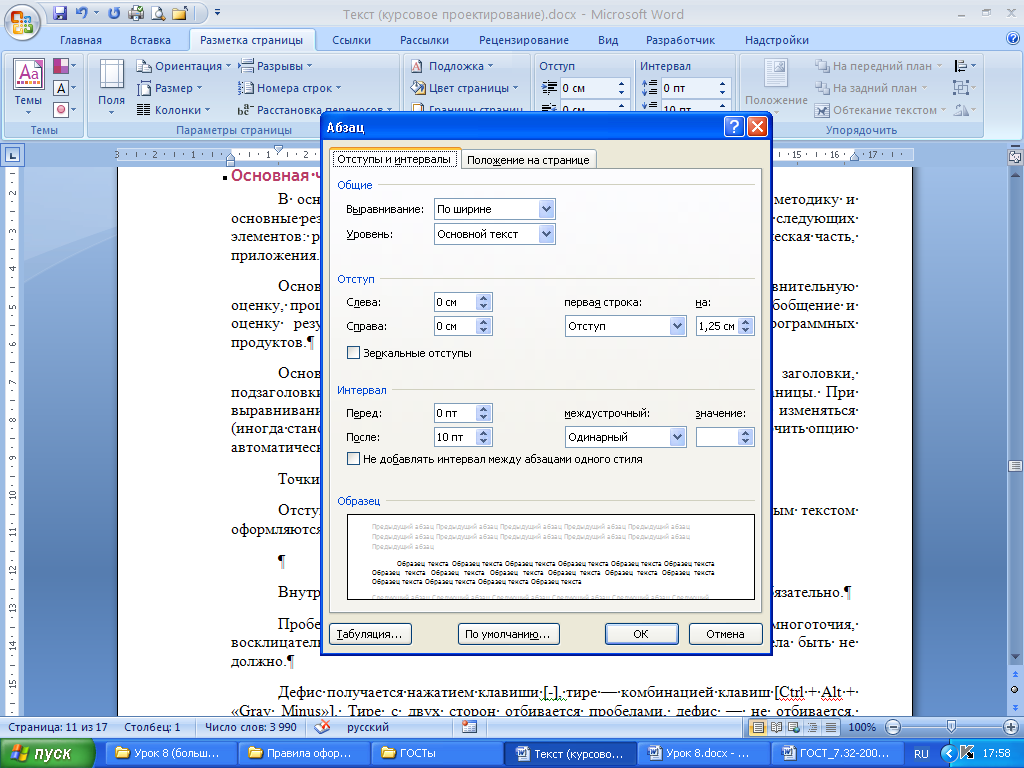This screenshot has width=1024, height=768.
Task: Open print preview icon in quick access toolbar
Action: [158, 12]
